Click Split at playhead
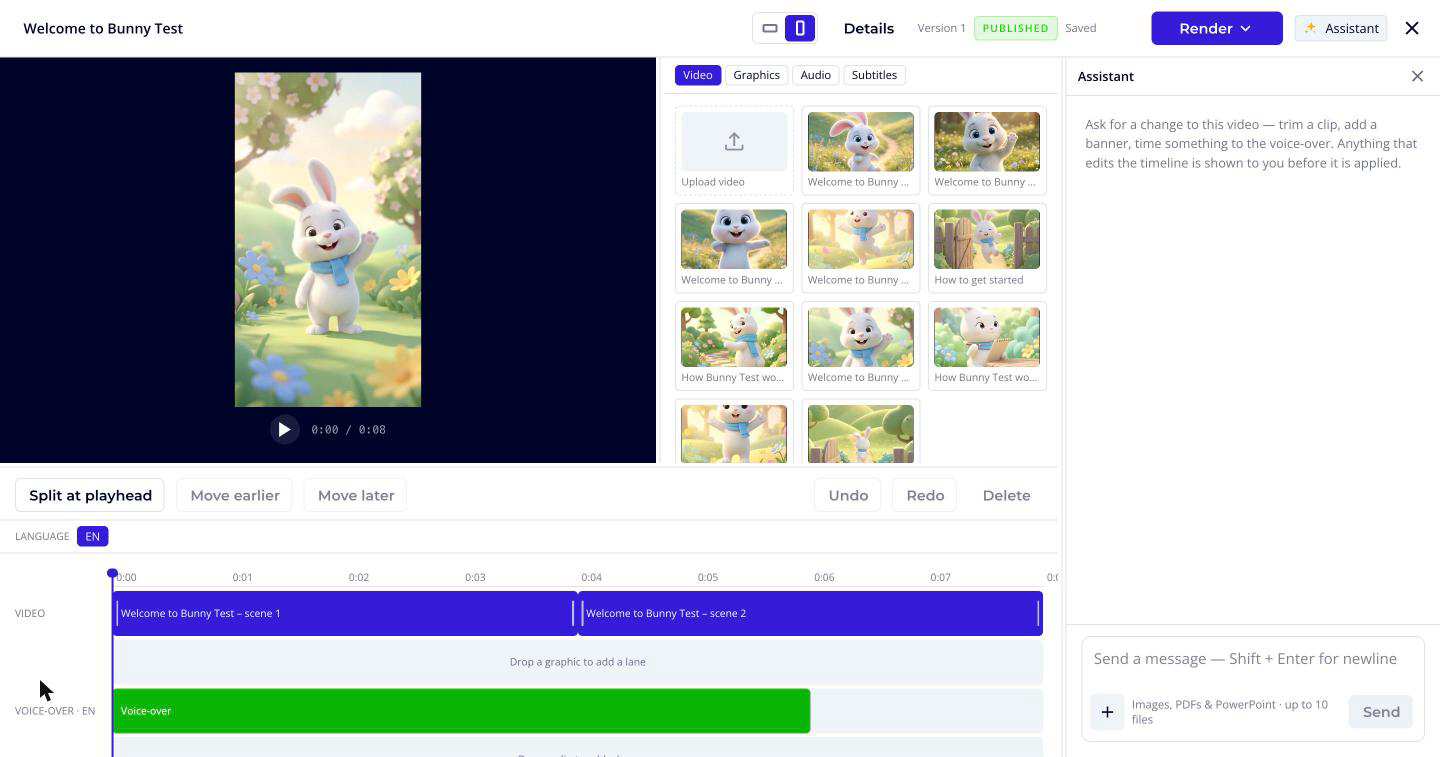 (90, 495)
